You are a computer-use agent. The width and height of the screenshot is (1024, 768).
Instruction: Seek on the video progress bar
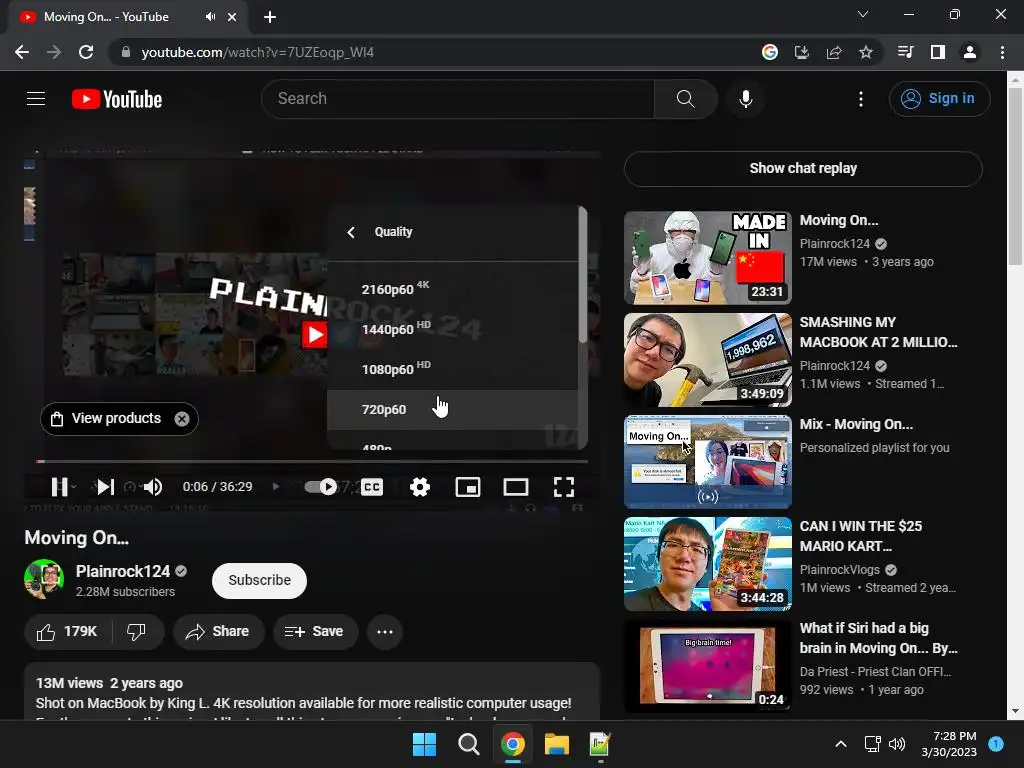pos(312,461)
